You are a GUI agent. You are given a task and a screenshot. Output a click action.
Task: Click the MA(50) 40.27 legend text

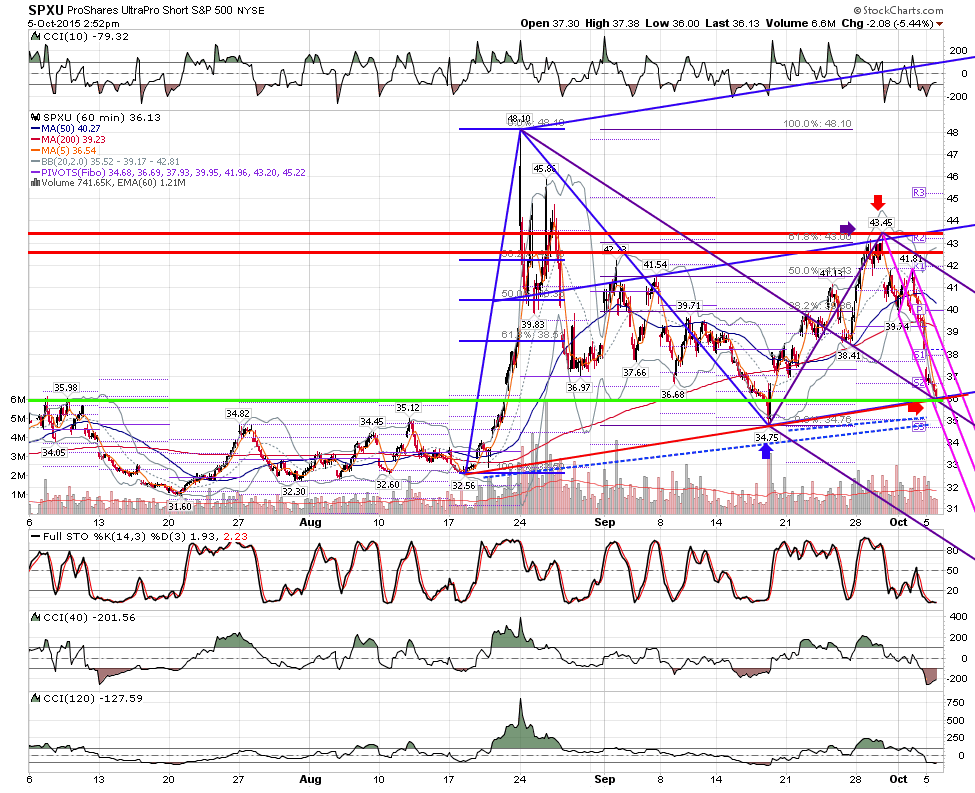coord(70,129)
